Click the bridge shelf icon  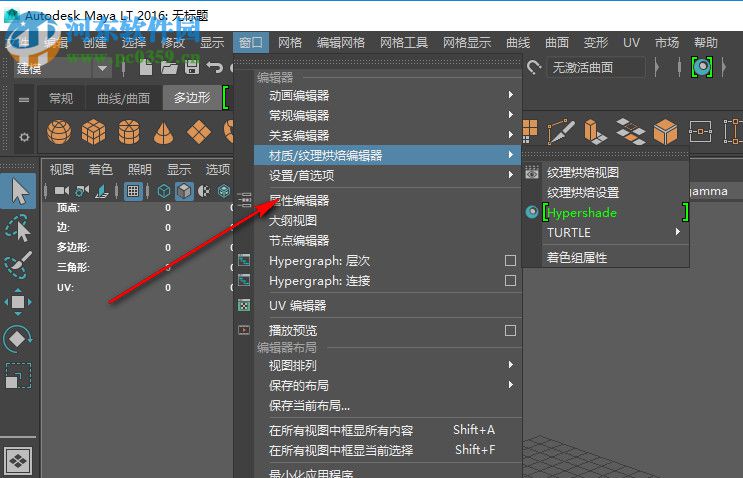point(630,132)
